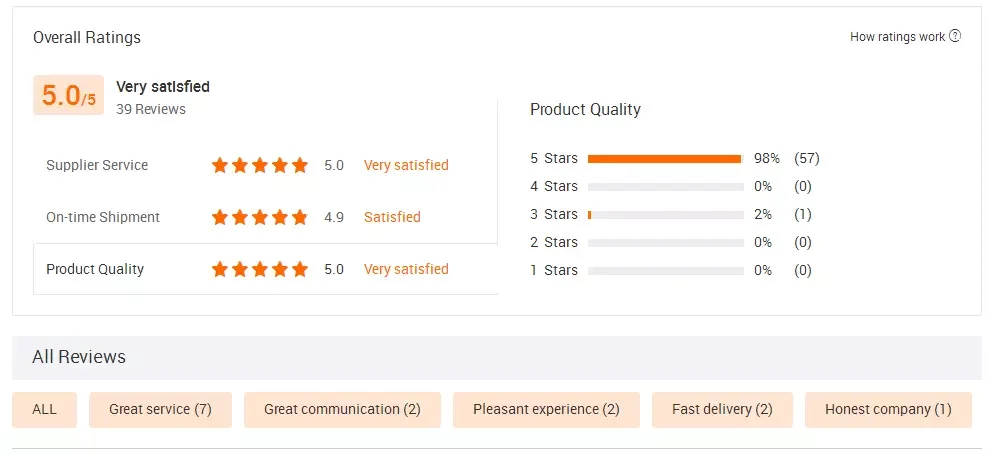This screenshot has height=456, width=988.
Task: Click the 39 Reviews count text
Action: click(x=150, y=109)
